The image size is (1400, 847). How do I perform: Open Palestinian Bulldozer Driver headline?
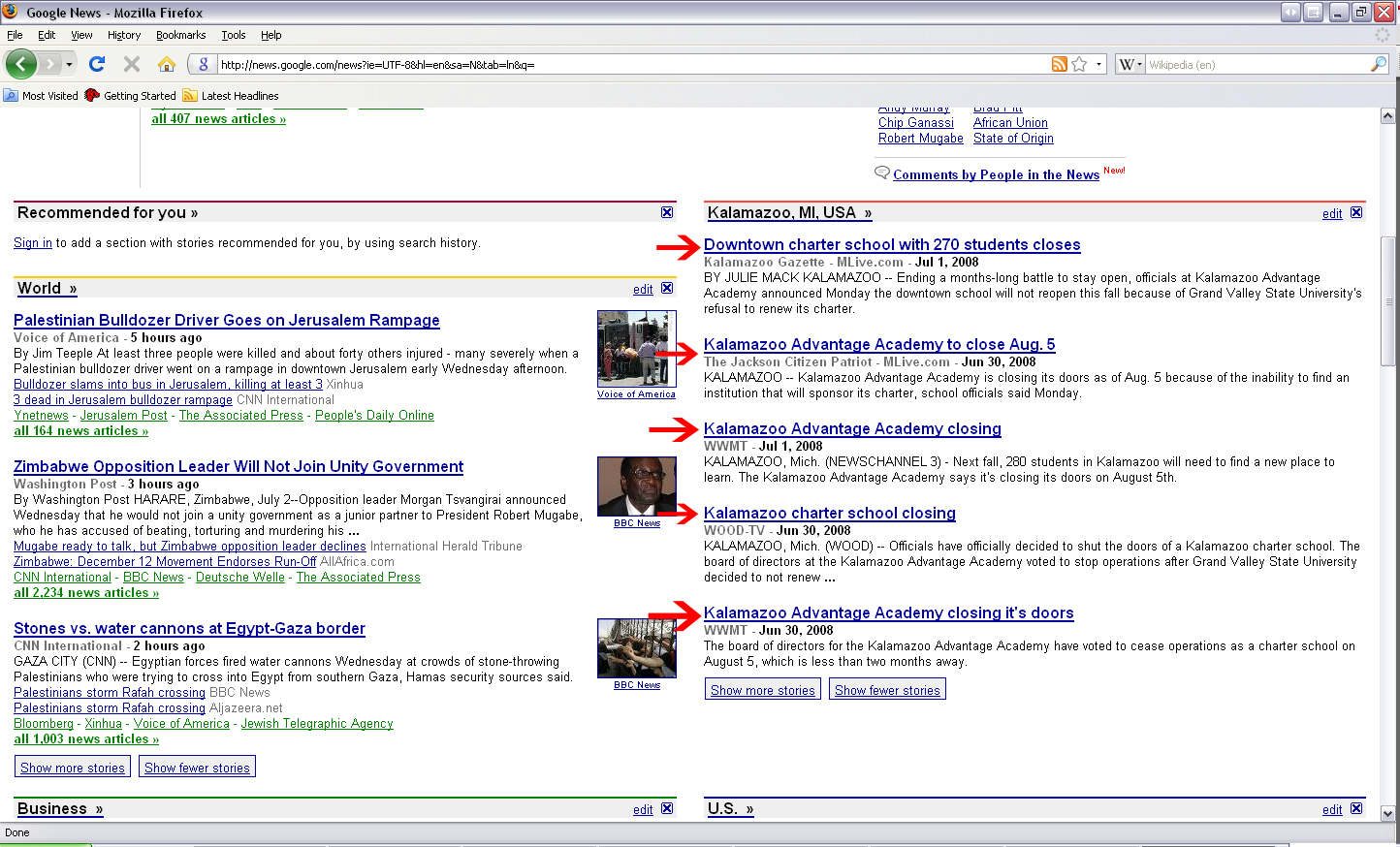[x=227, y=320]
